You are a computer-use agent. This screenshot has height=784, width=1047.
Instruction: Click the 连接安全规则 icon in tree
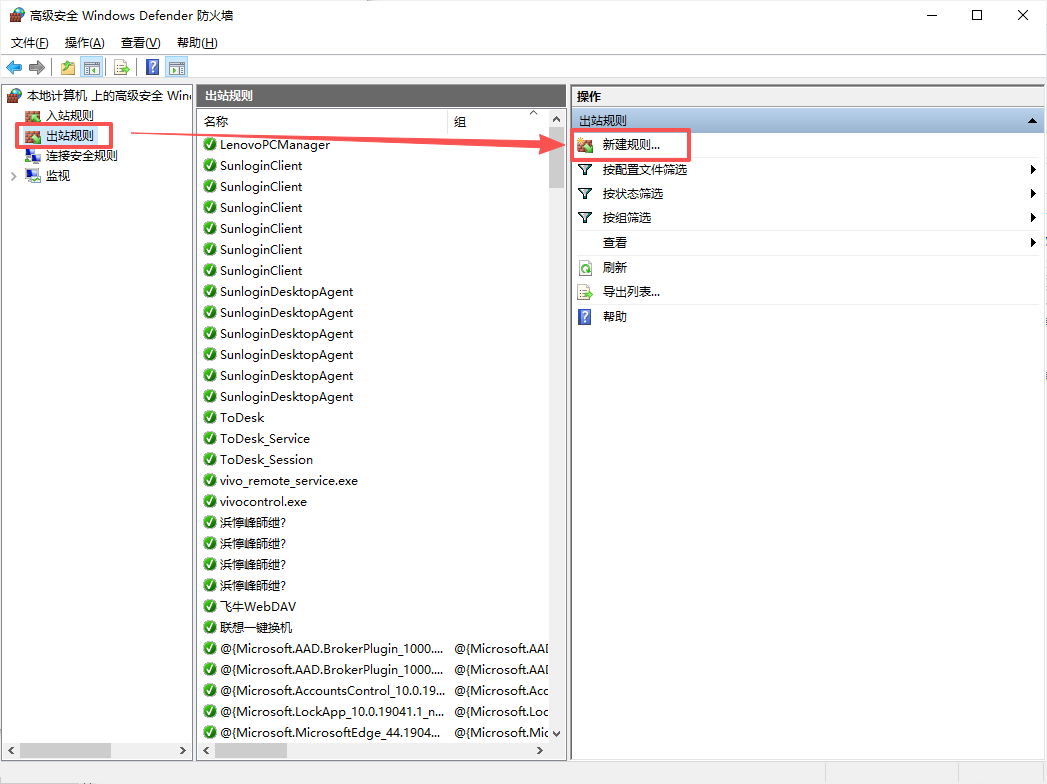[x=33, y=156]
